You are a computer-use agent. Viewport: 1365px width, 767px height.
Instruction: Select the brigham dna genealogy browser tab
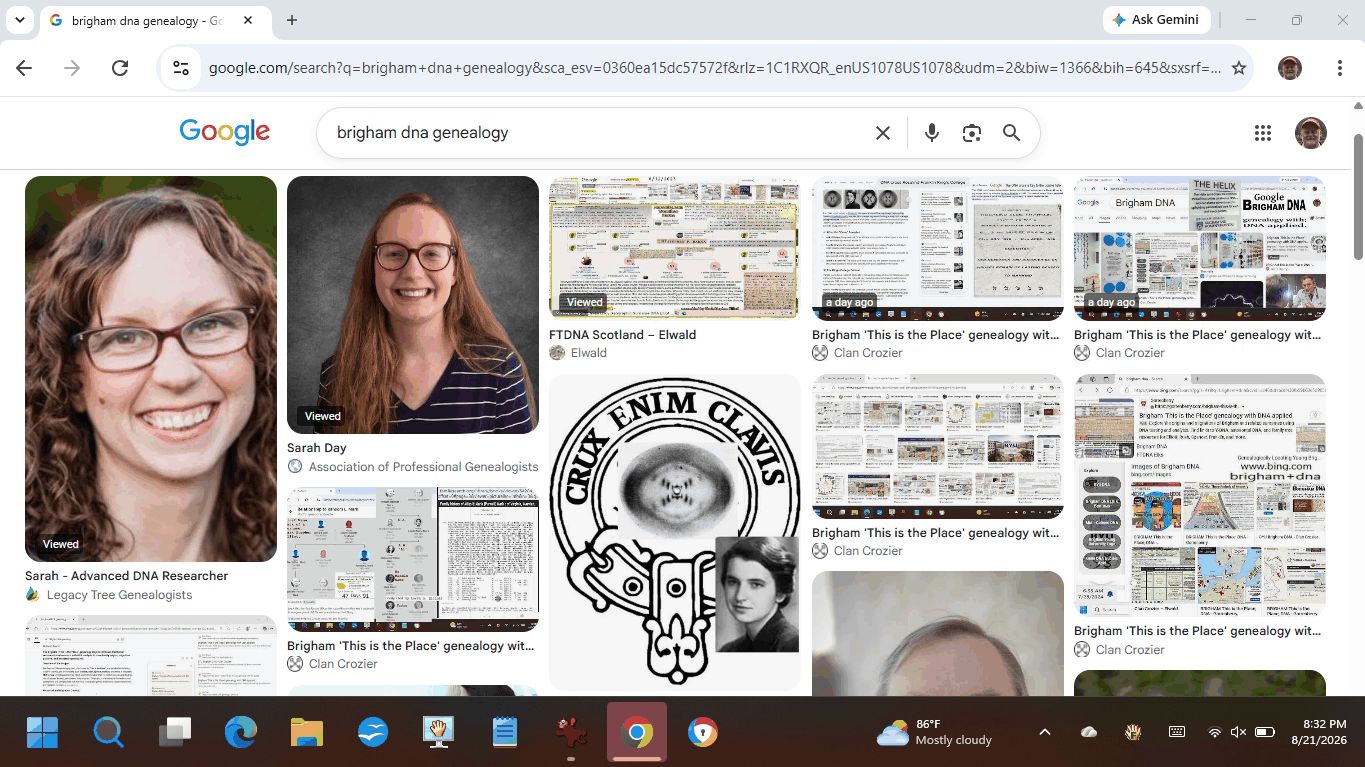153,20
